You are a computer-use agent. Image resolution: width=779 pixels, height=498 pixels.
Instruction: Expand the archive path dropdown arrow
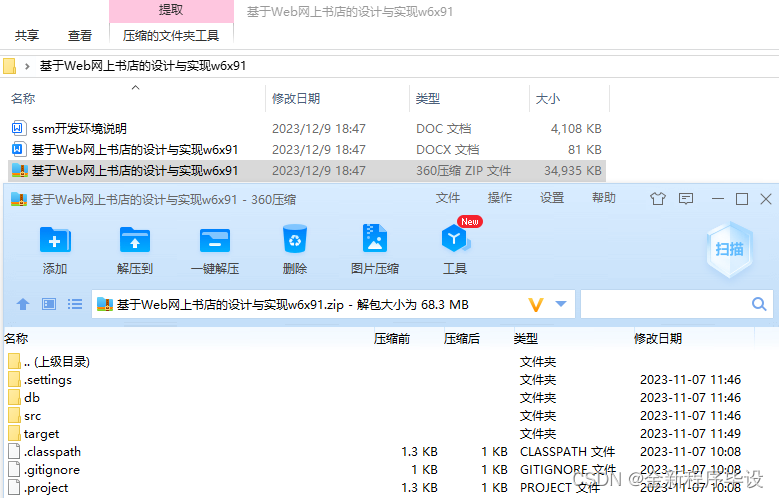[x=561, y=304]
